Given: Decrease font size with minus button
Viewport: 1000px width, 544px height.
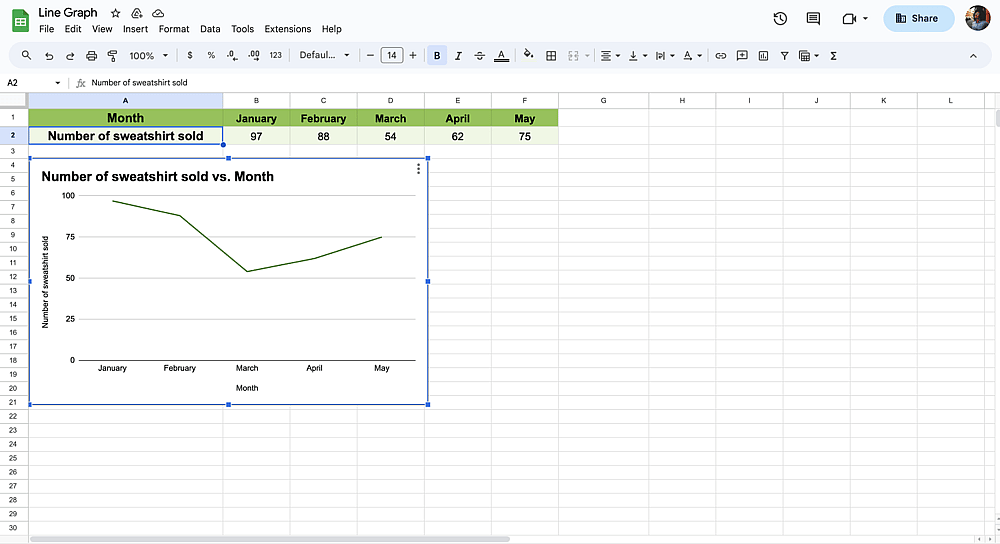Looking at the screenshot, I should point(370,55).
